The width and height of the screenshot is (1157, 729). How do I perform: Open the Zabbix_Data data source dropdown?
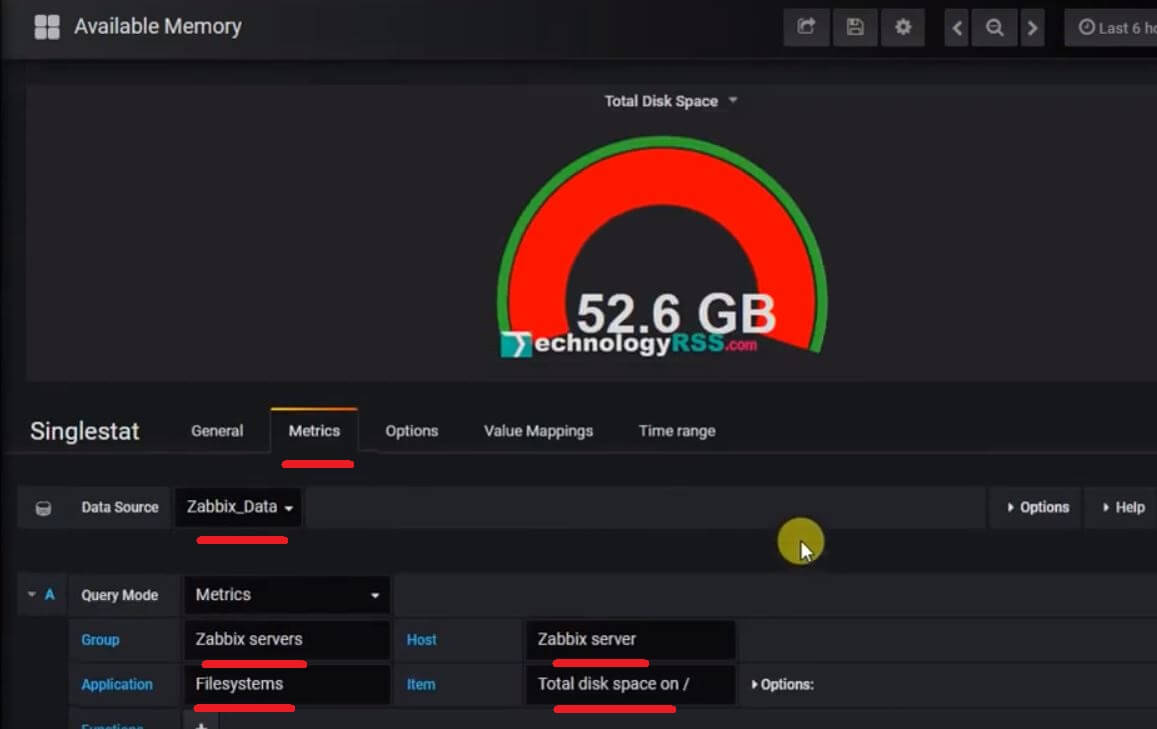tap(237, 507)
